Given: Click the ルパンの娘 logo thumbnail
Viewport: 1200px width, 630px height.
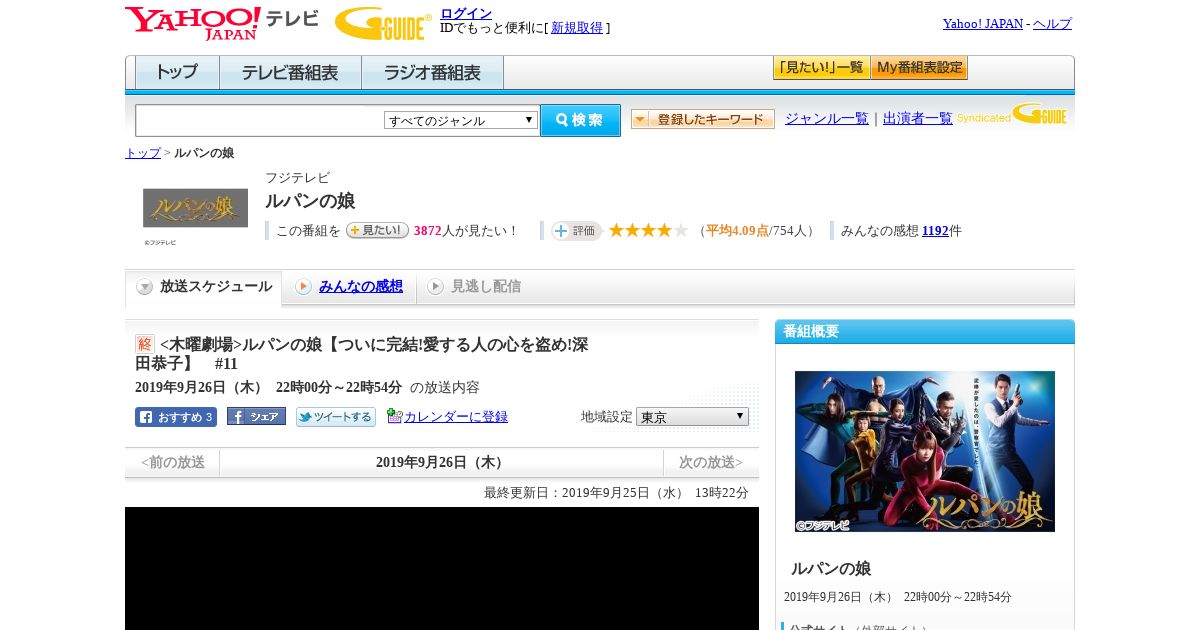Looking at the screenshot, I should click(x=195, y=208).
